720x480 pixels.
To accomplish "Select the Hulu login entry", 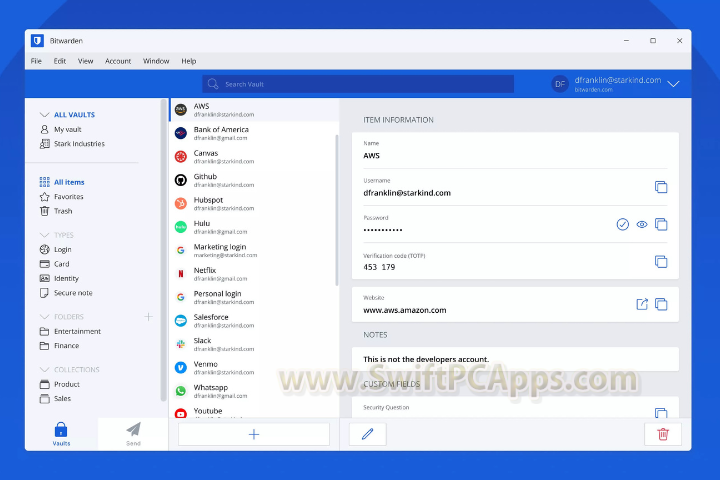I will [253, 227].
